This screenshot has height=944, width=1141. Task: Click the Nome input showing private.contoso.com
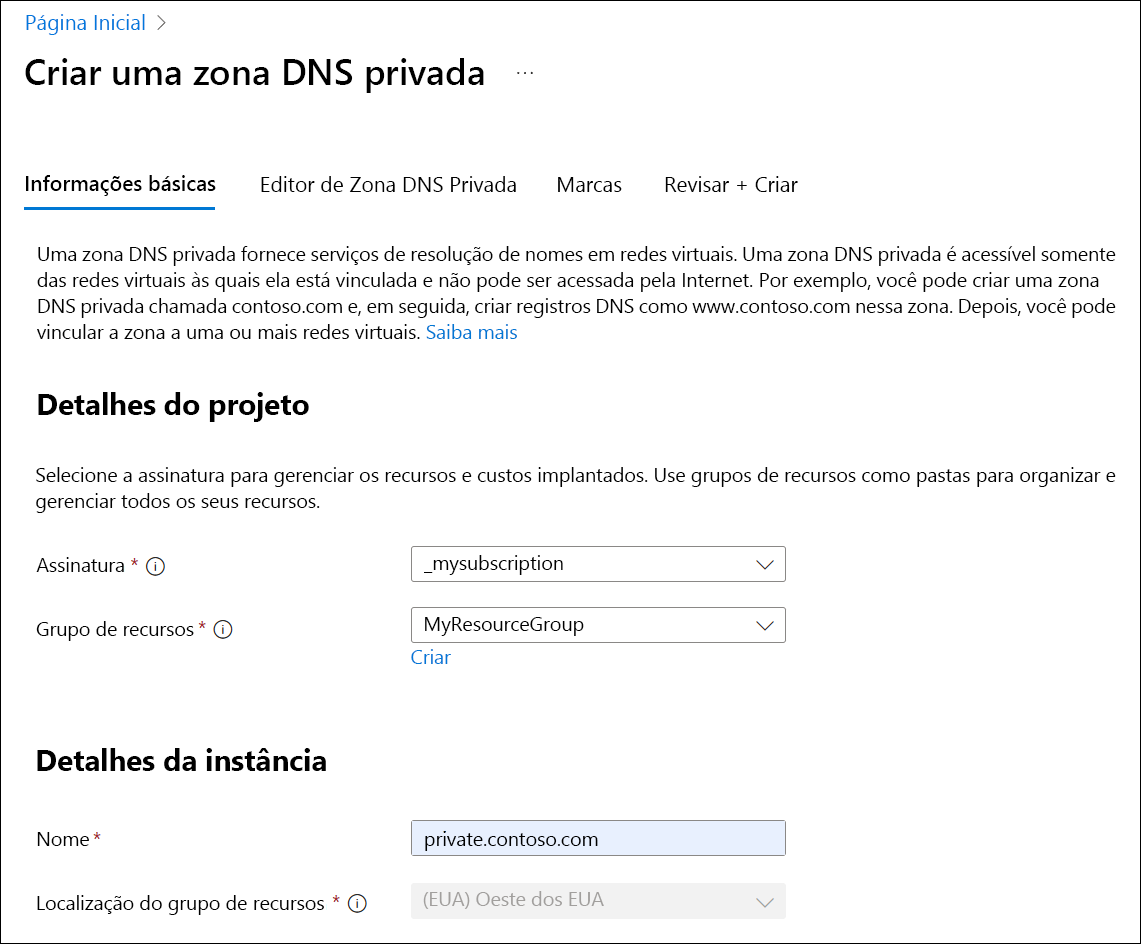(x=598, y=838)
